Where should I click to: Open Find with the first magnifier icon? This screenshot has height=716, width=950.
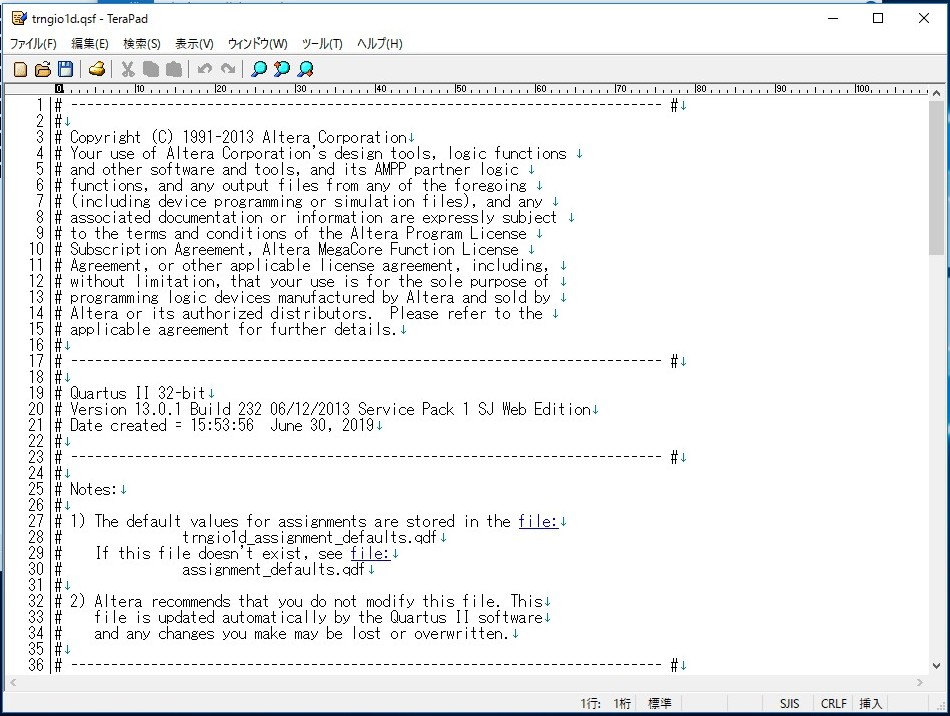259,69
